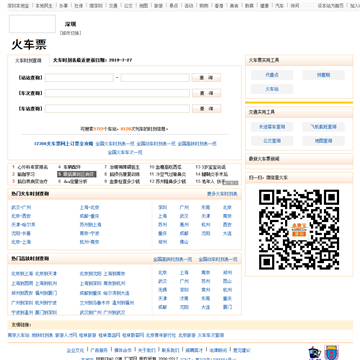
Task: Open the 天津-哈尔滨 train timetable link
Action: pyautogui.click(x=23, y=225)
